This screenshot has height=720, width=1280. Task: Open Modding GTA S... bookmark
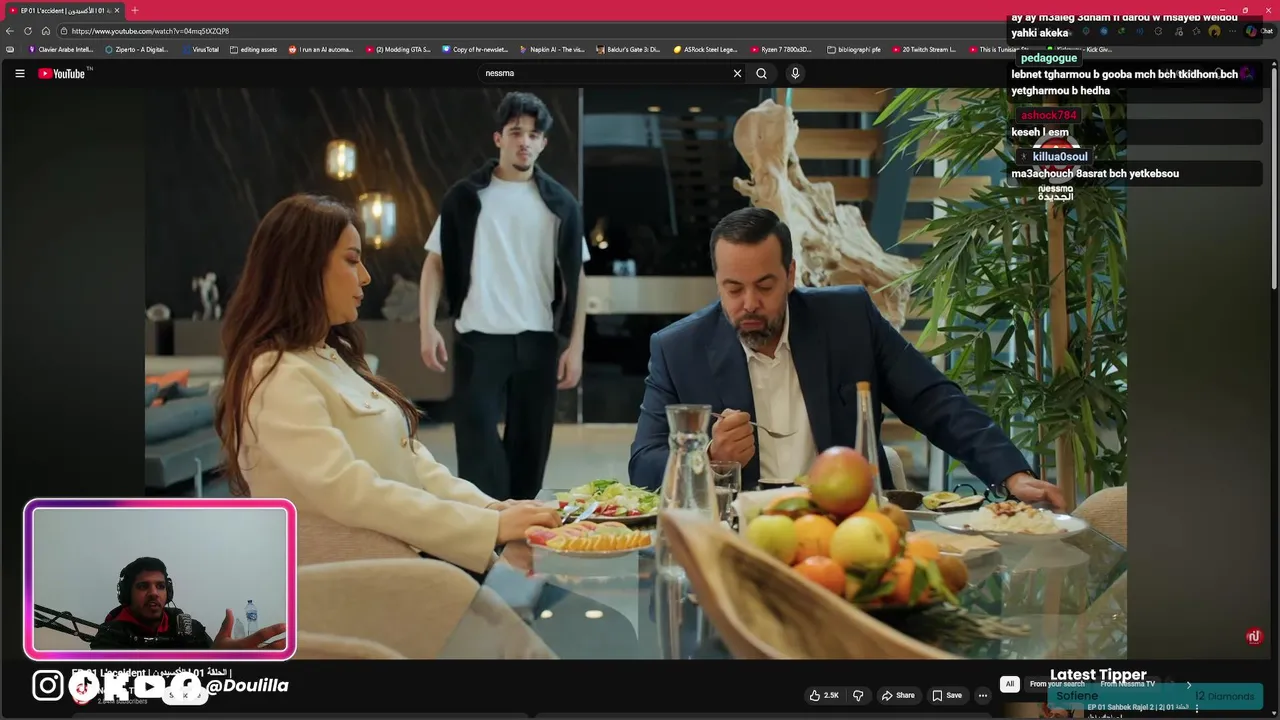click(x=398, y=49)
